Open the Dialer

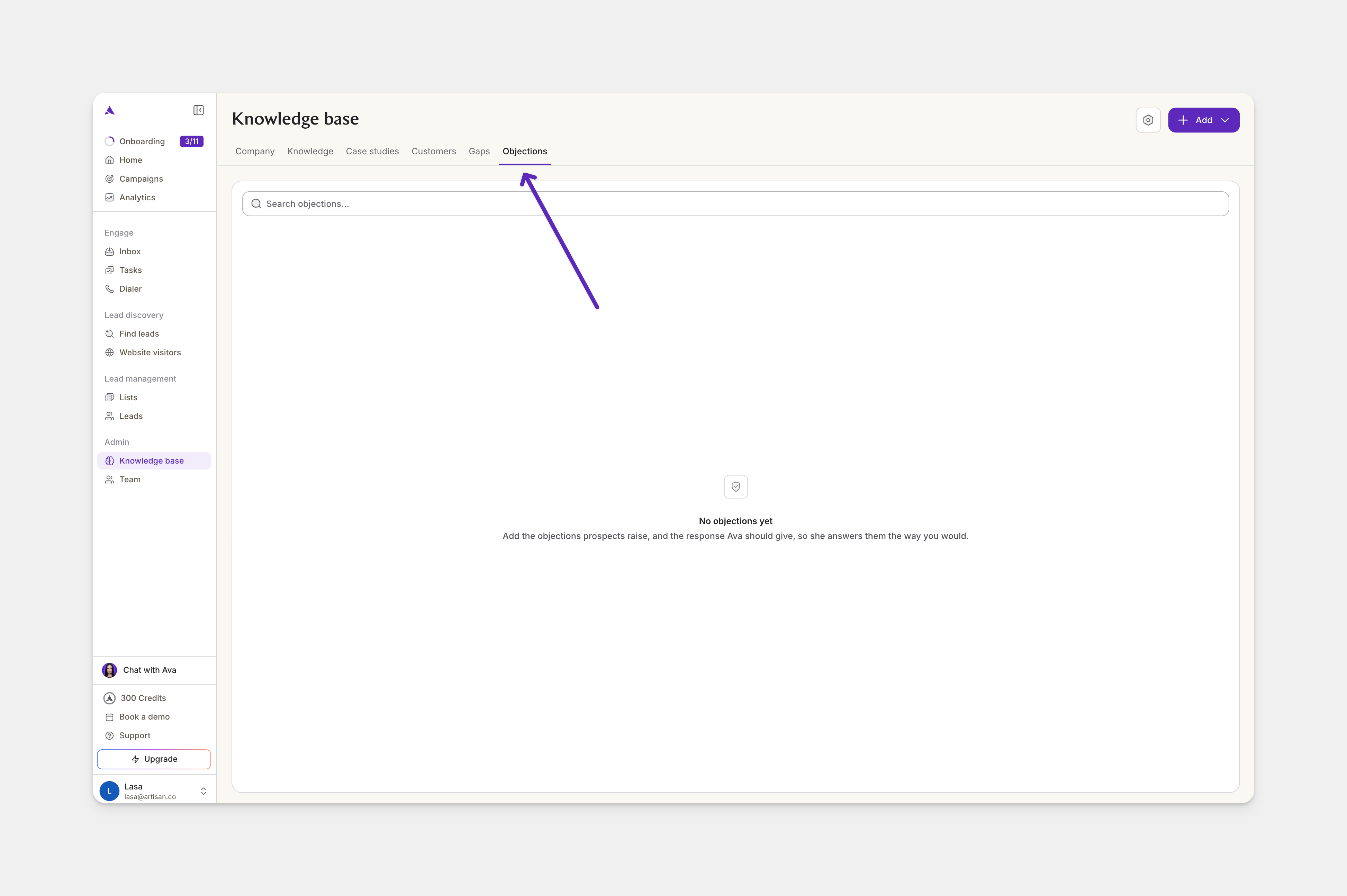(x=154, y=289)
